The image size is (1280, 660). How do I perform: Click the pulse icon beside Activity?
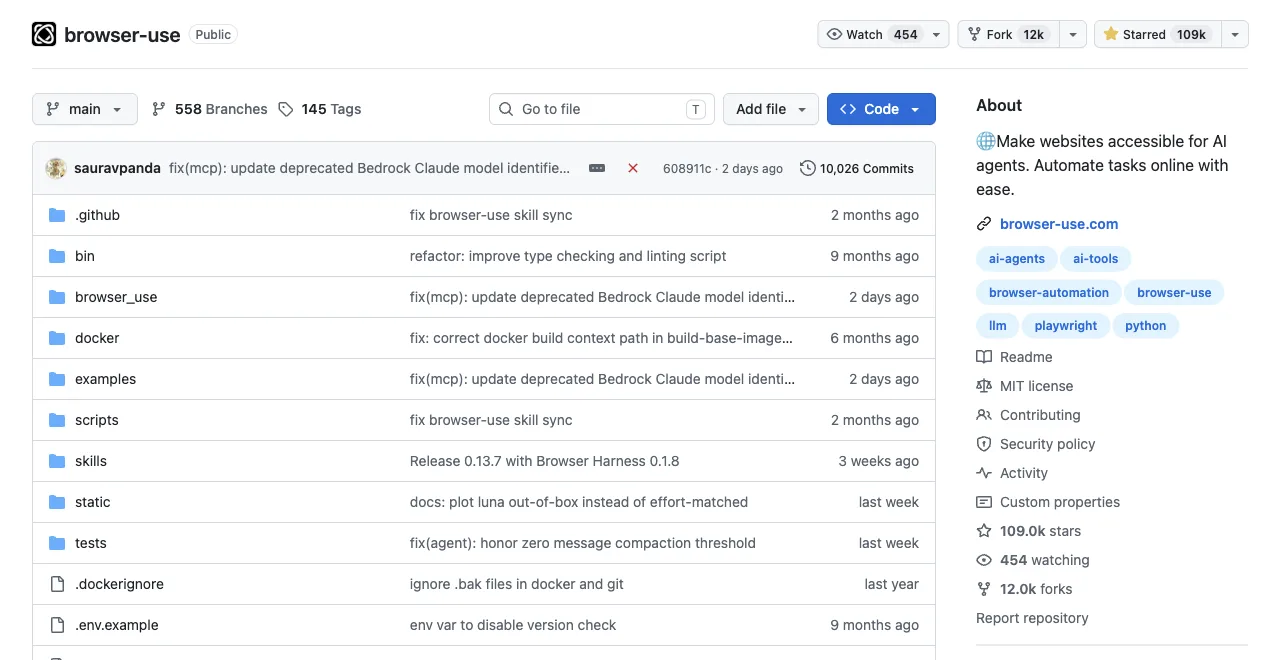click(984, 473)
